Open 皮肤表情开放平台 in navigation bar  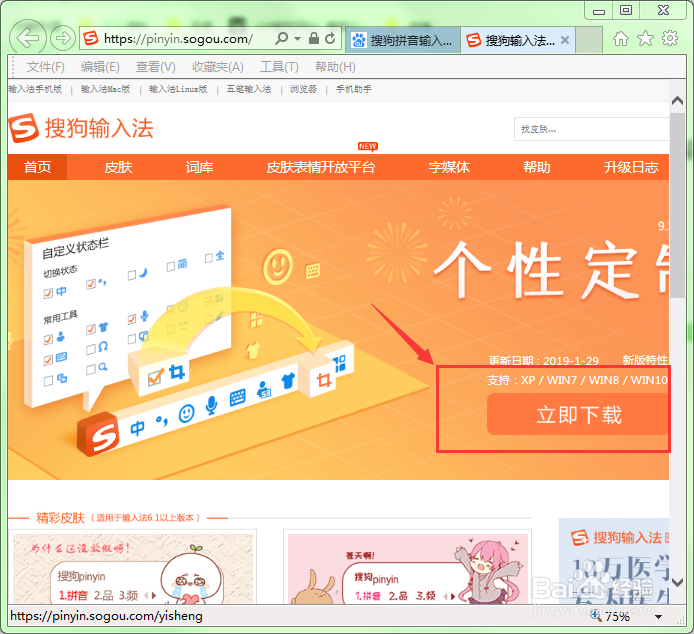point(321,167)
